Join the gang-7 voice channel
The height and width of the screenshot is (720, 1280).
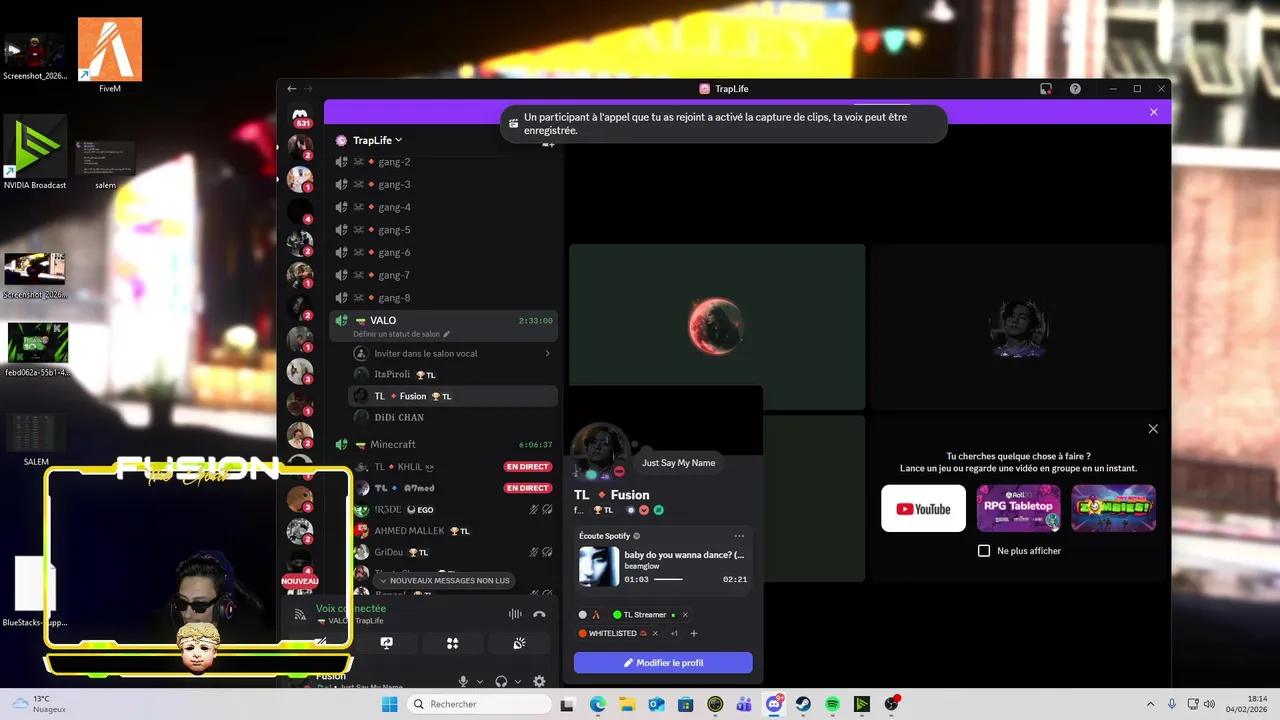(443, 275)
